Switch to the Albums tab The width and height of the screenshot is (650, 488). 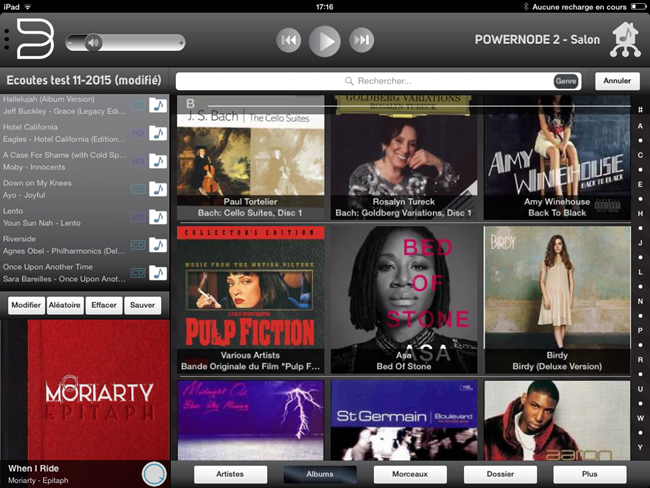tap(320, 474)
